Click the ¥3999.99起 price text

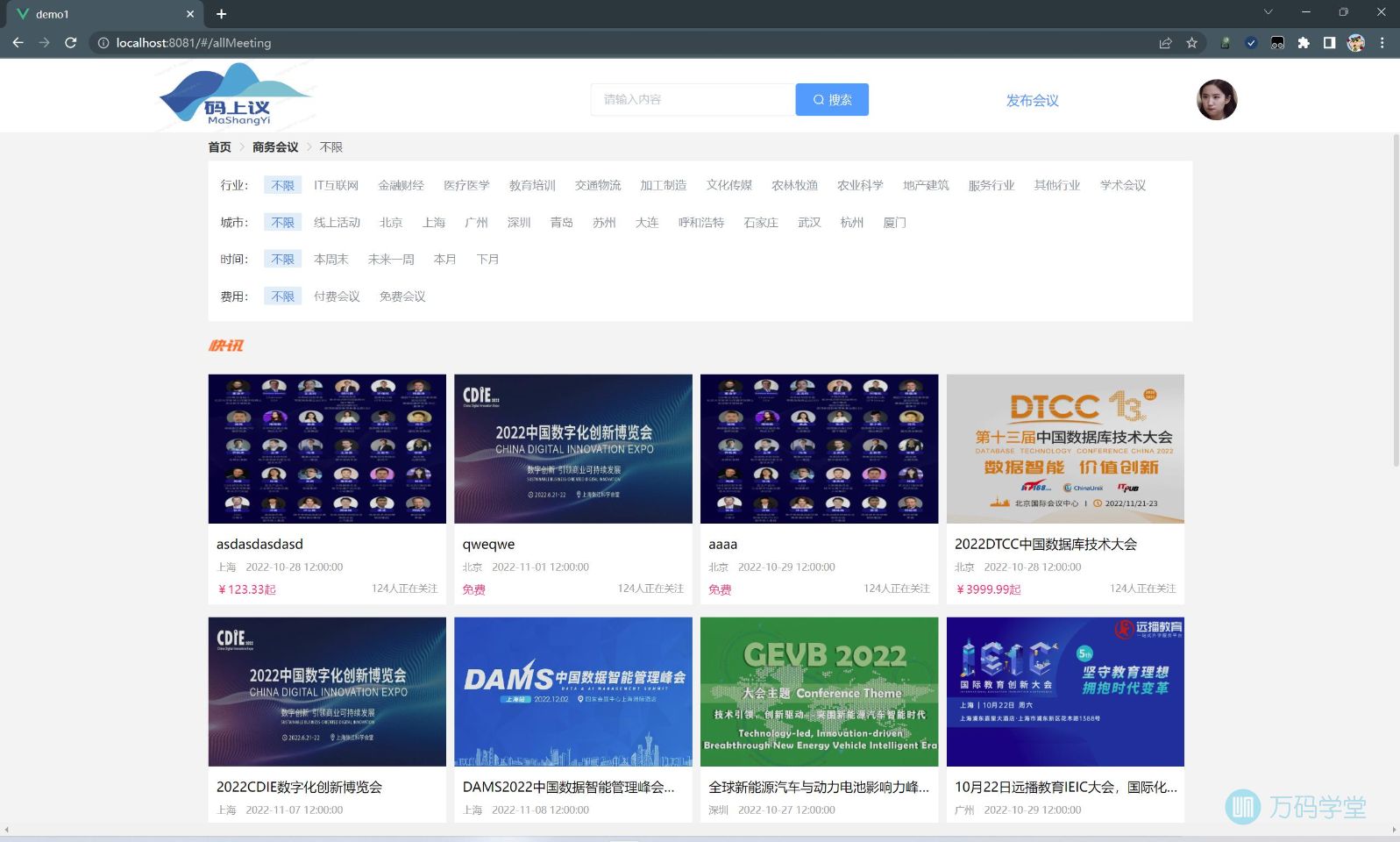(x=988, y=589)
